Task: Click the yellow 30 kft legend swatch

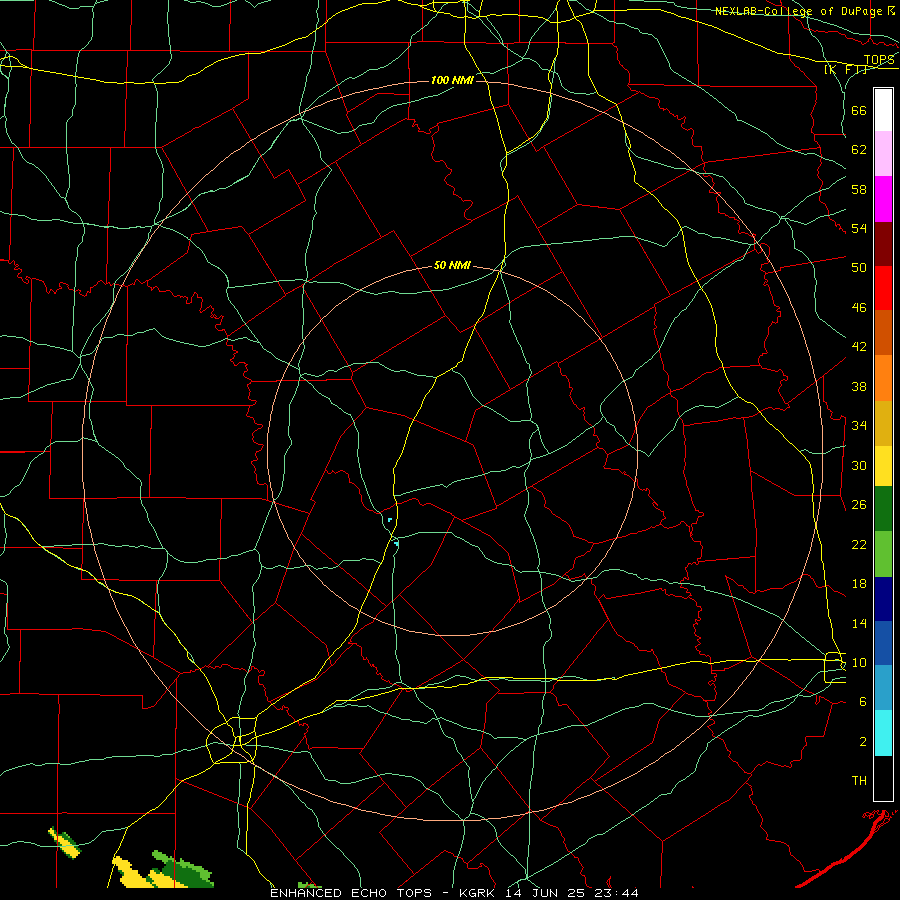Action: click(x=883, y=465)
